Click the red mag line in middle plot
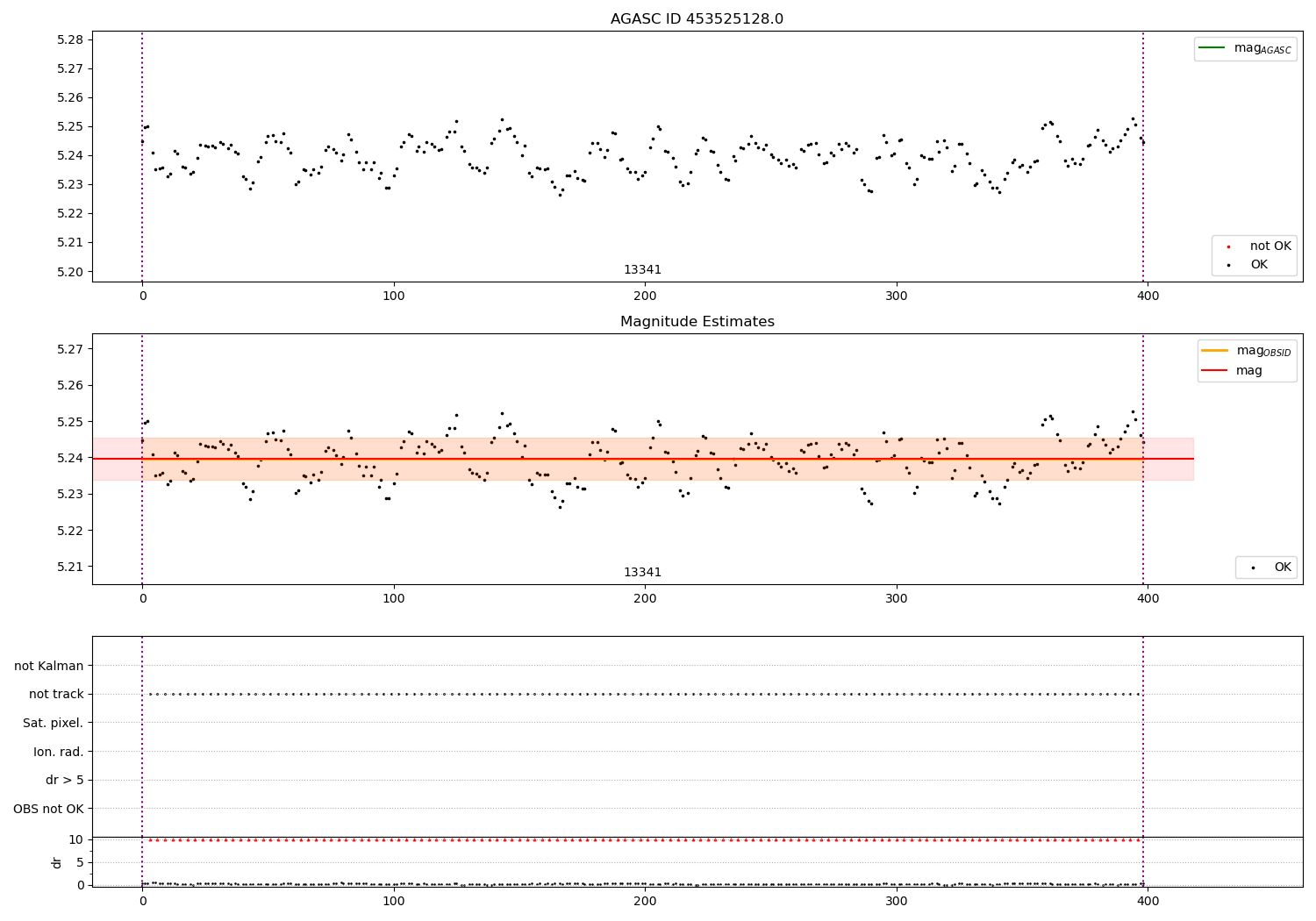This screenshot has width=1316, height=921. click(642, 459)
